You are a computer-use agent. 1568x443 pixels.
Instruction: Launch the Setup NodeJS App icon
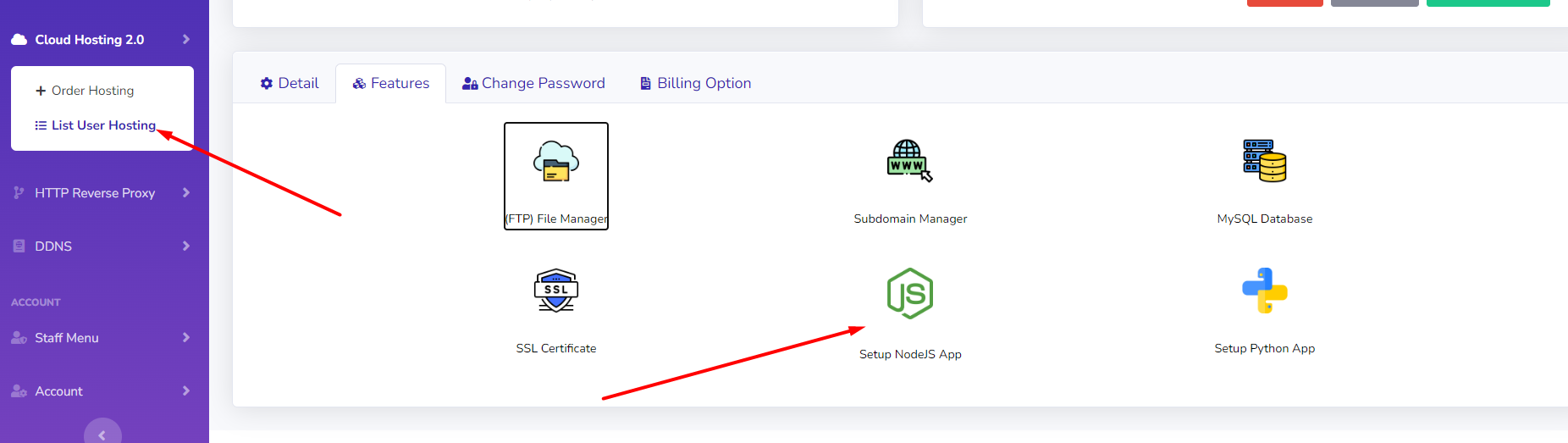910,293
